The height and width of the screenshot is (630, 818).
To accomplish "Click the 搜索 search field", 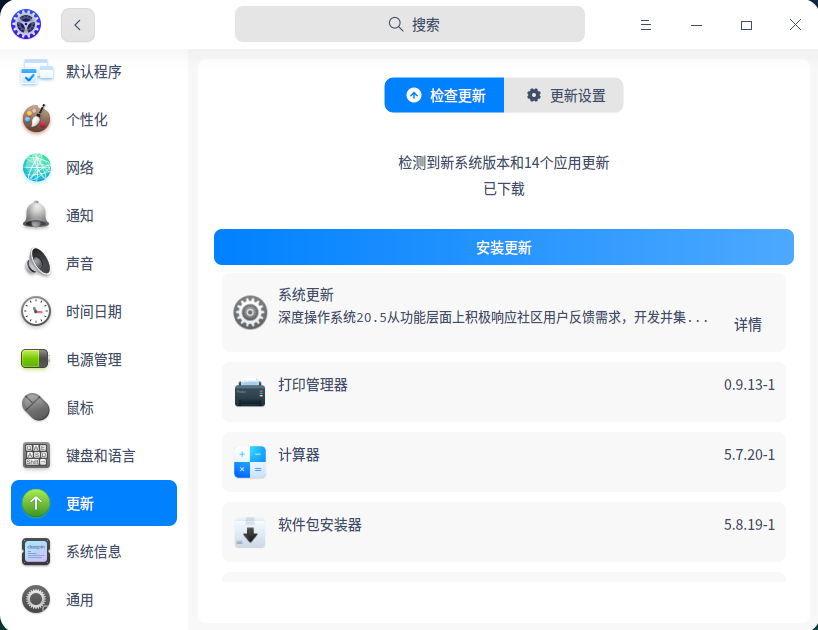I will (409, 23).
